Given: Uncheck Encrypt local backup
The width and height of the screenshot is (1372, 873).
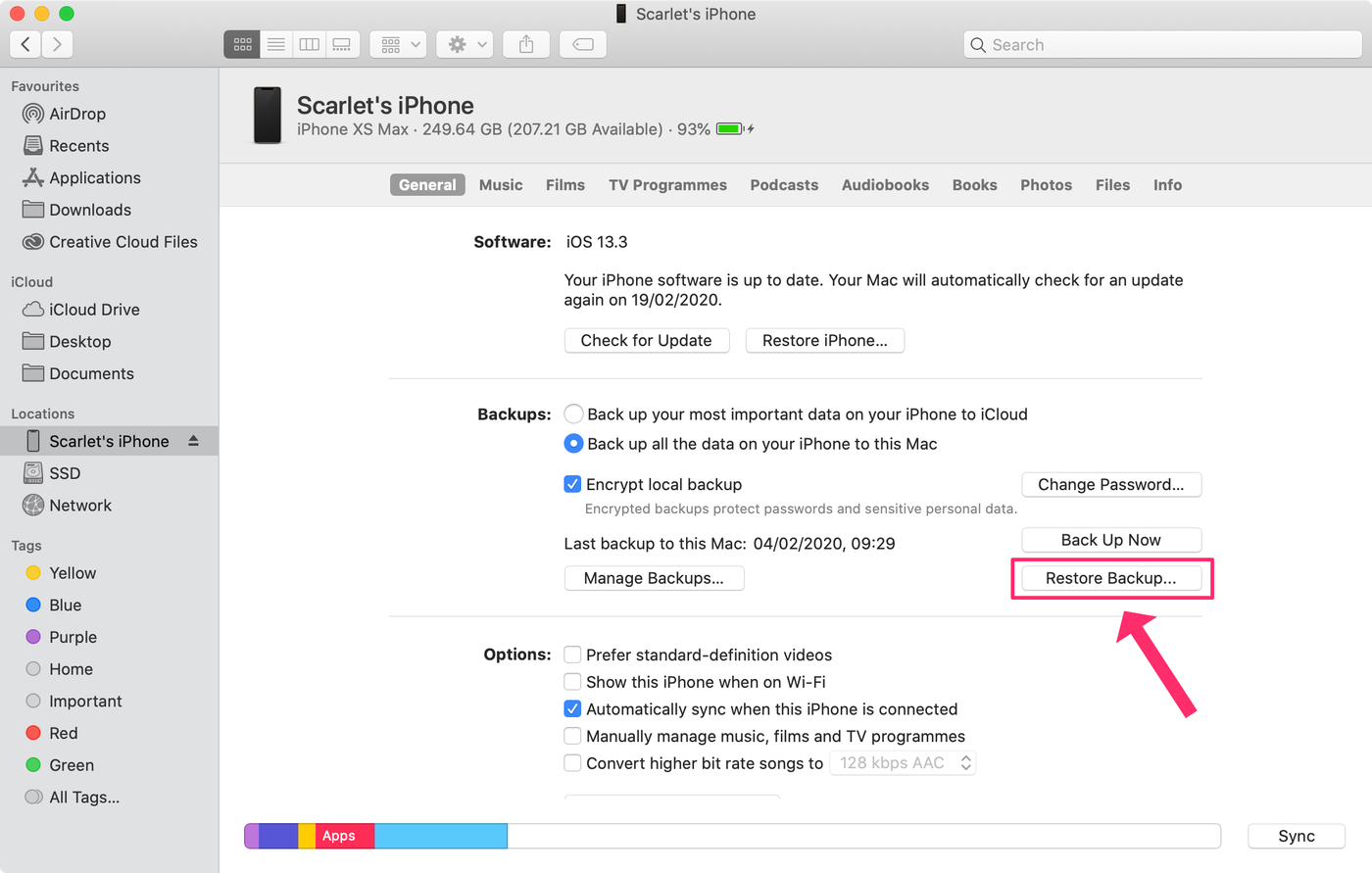Looking at the screenshot, I should (x=573, y=484).
